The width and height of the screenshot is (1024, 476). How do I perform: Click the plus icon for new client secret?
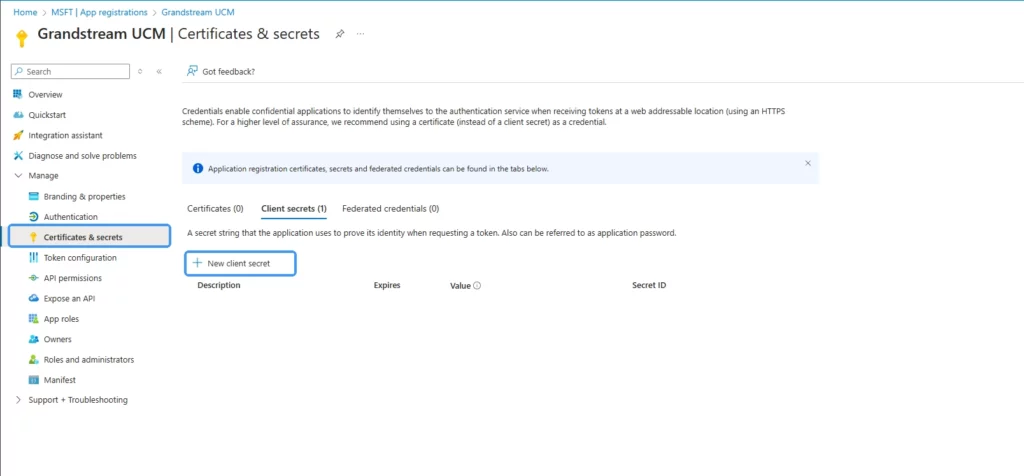197,263
